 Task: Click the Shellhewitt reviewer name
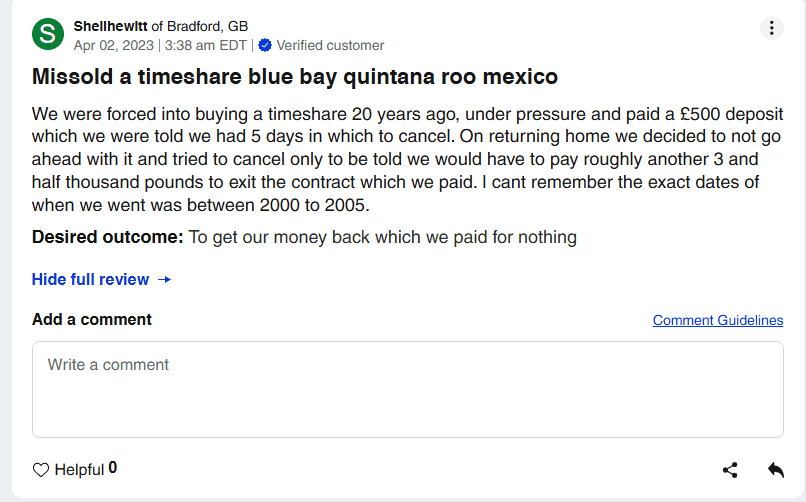click(111, 26)
